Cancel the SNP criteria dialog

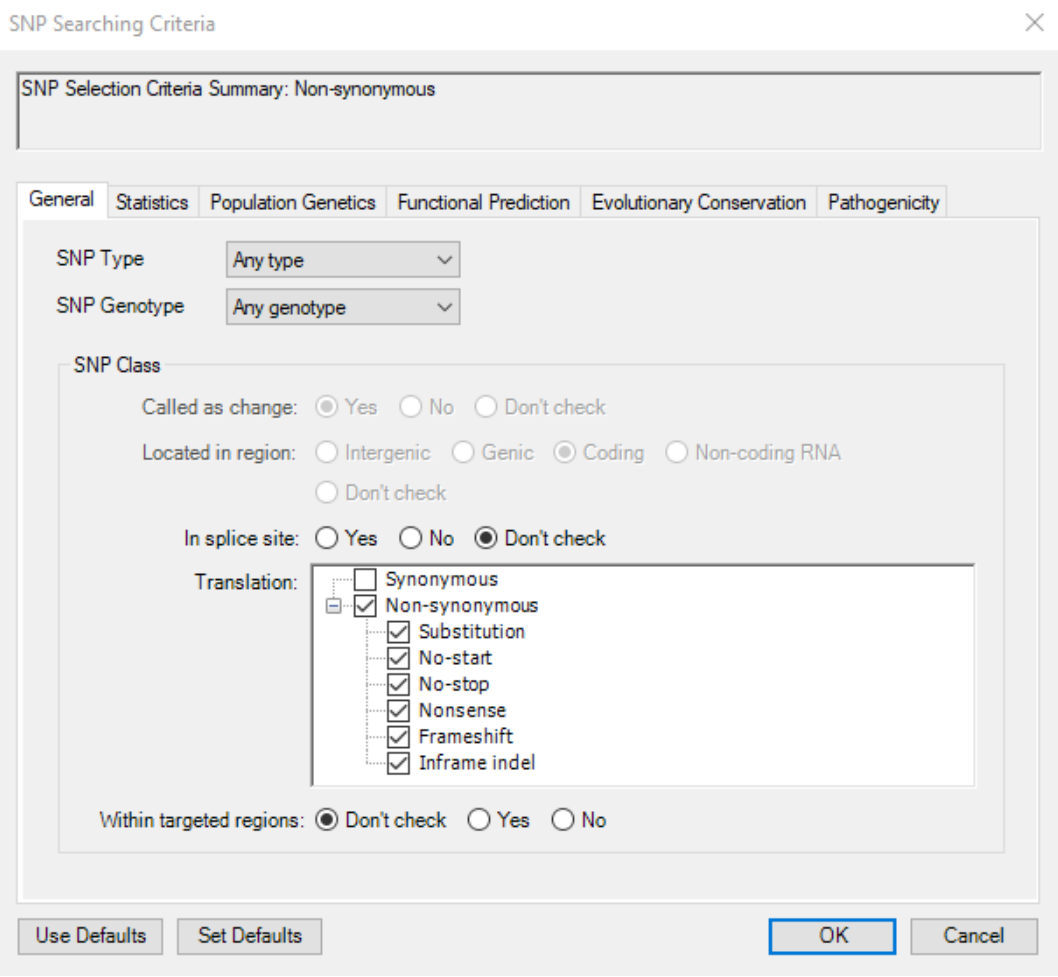[974, 936]
